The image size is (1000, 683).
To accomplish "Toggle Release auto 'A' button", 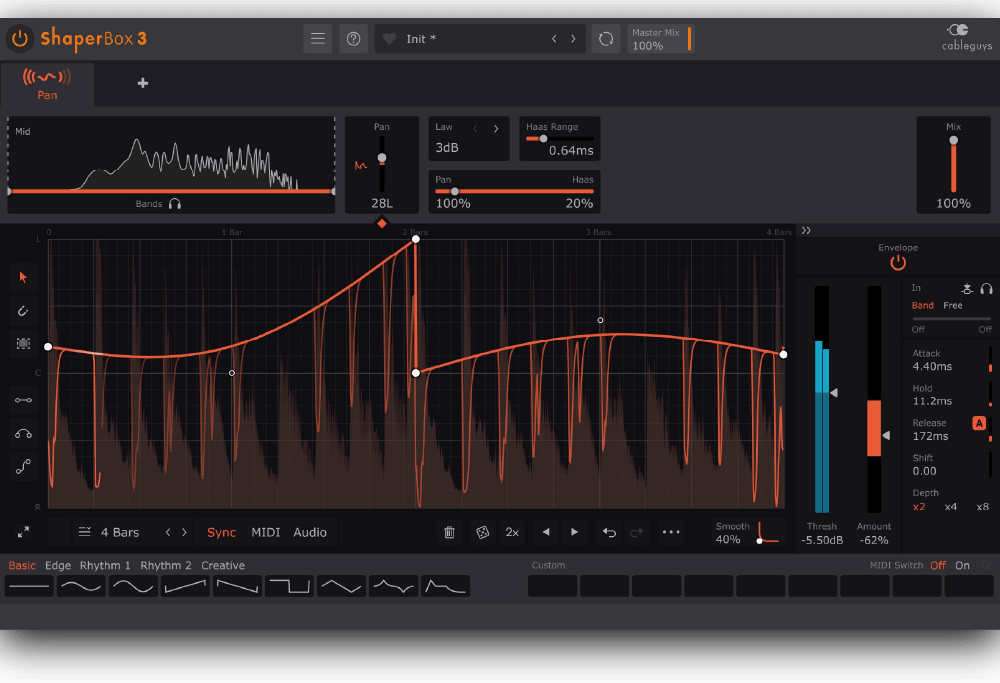I will pos(979,423).
